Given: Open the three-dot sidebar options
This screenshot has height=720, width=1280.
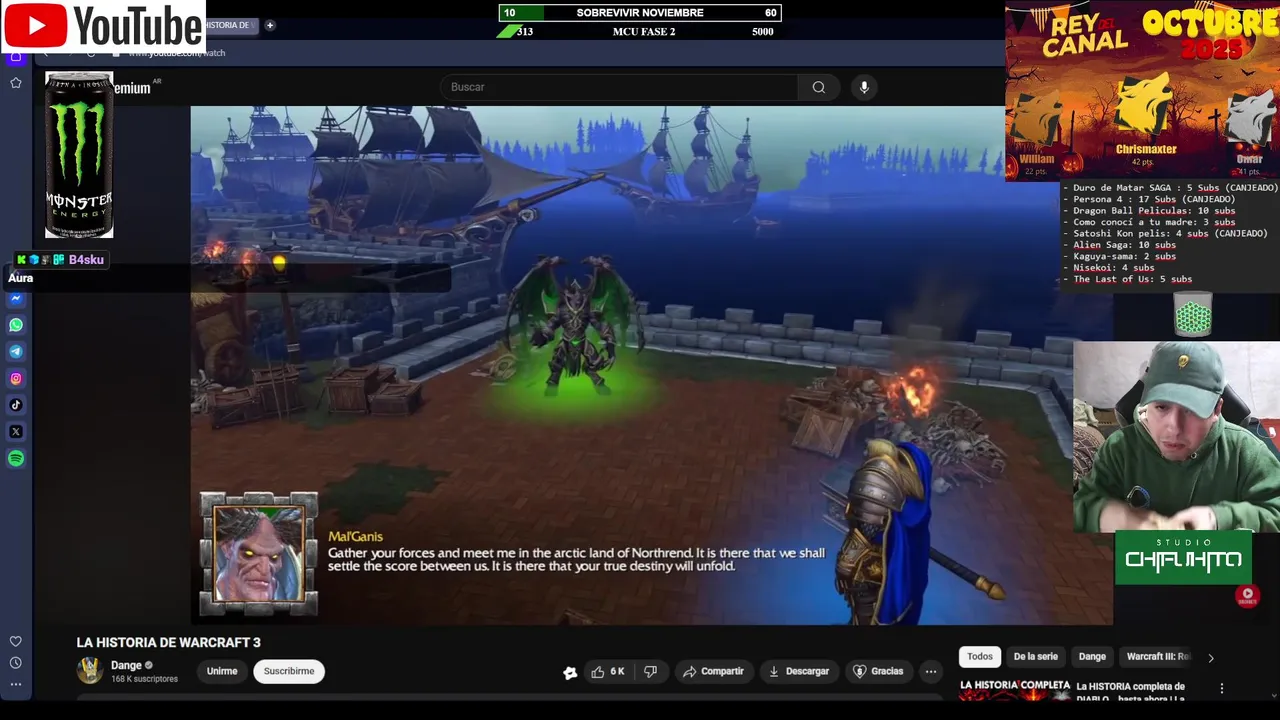Looking at the screenshot, I should click(16, 684).
